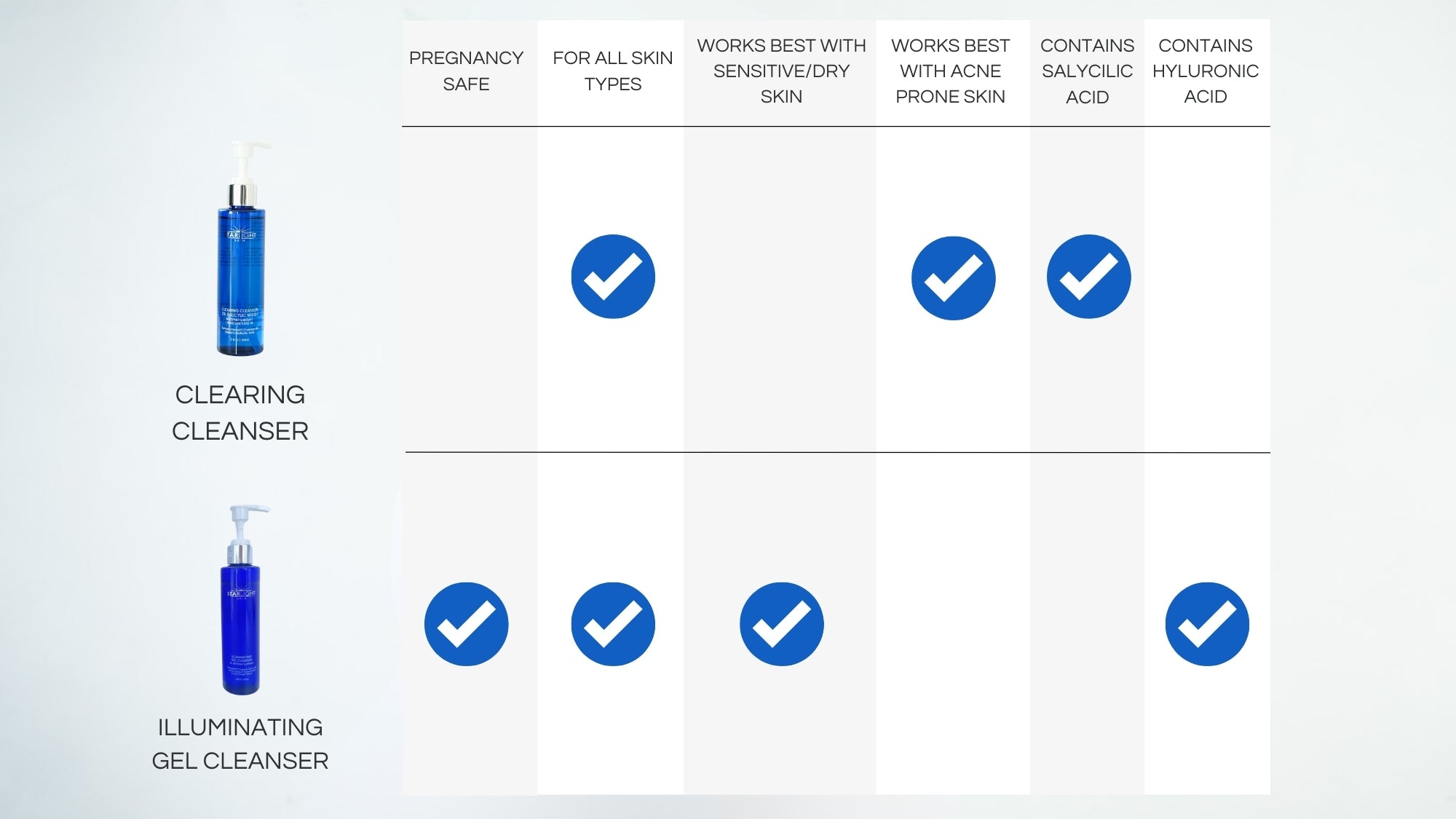This screenshot has width=1456, height=819.
Task: Click Clearing Cleanser's acne prone skin checkmark
Action: coord(953,278)
